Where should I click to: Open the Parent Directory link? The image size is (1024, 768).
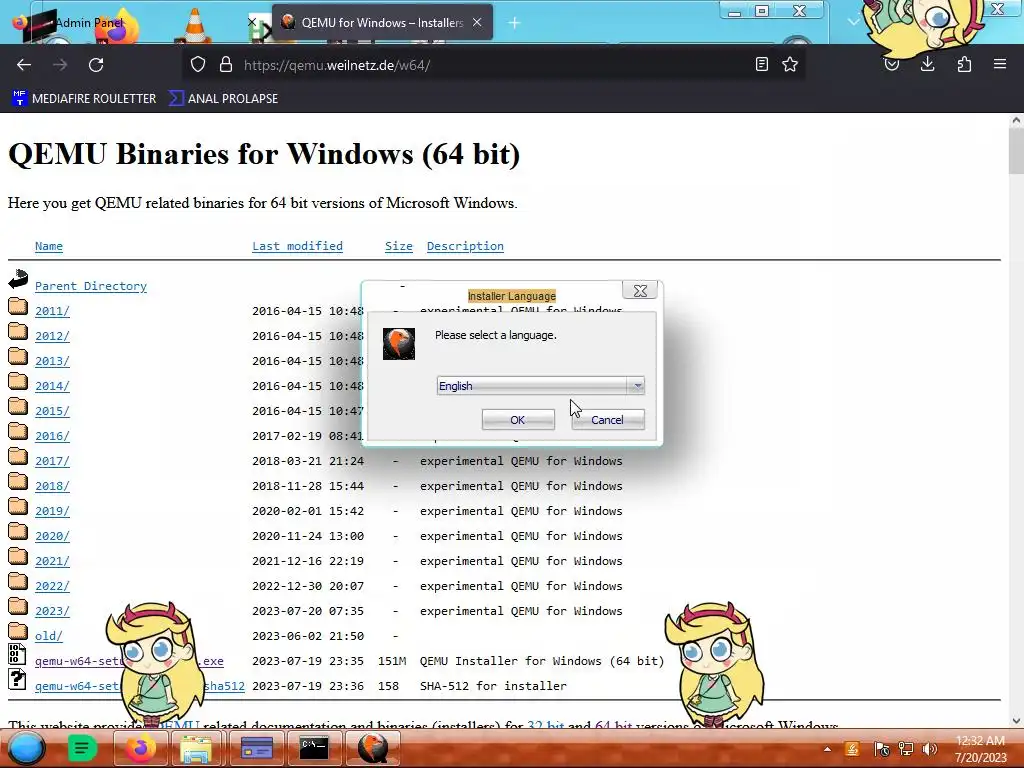(x=91, y=286)
